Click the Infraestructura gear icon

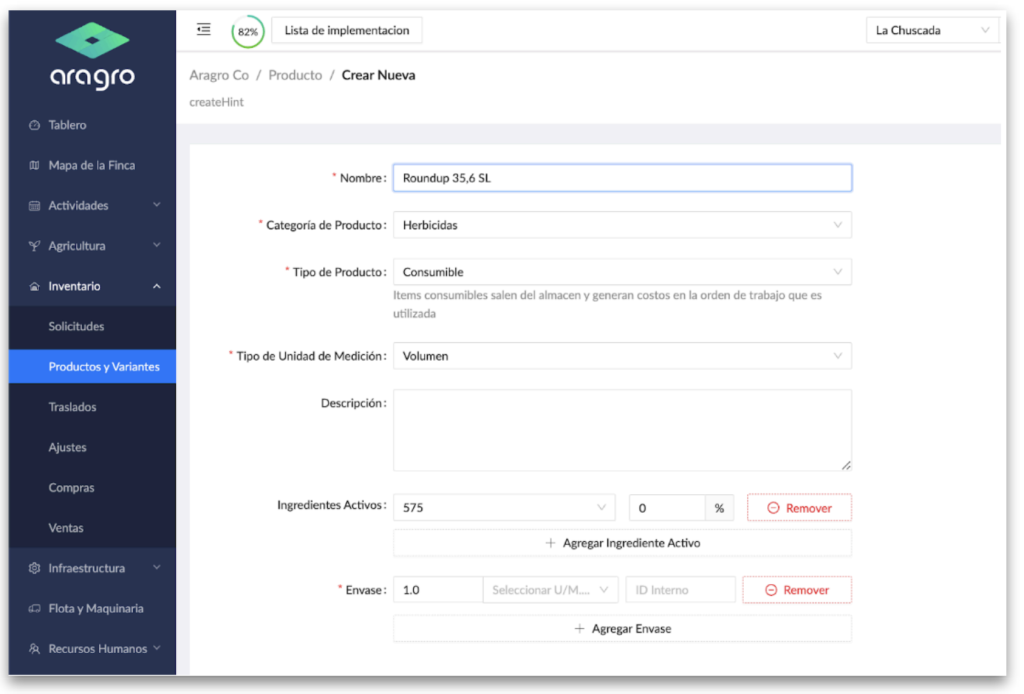click(x=35, y=568)
